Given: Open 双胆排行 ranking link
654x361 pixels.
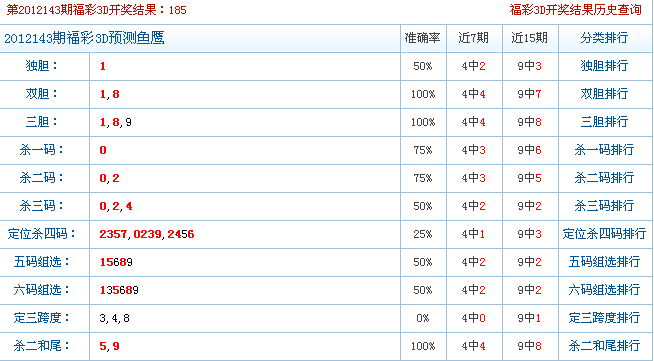Looking at the screenshot, I should [x=604, y=94].
